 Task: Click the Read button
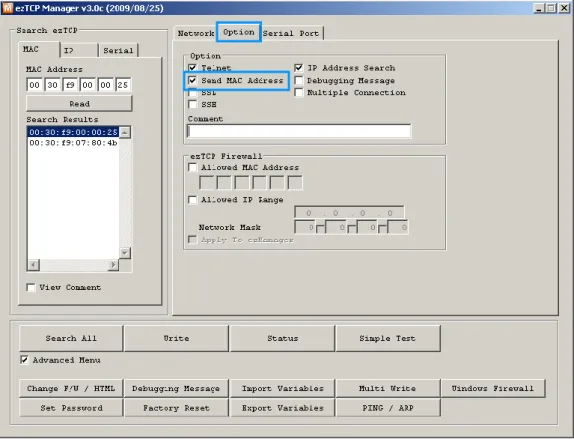[x=79, y=104]
